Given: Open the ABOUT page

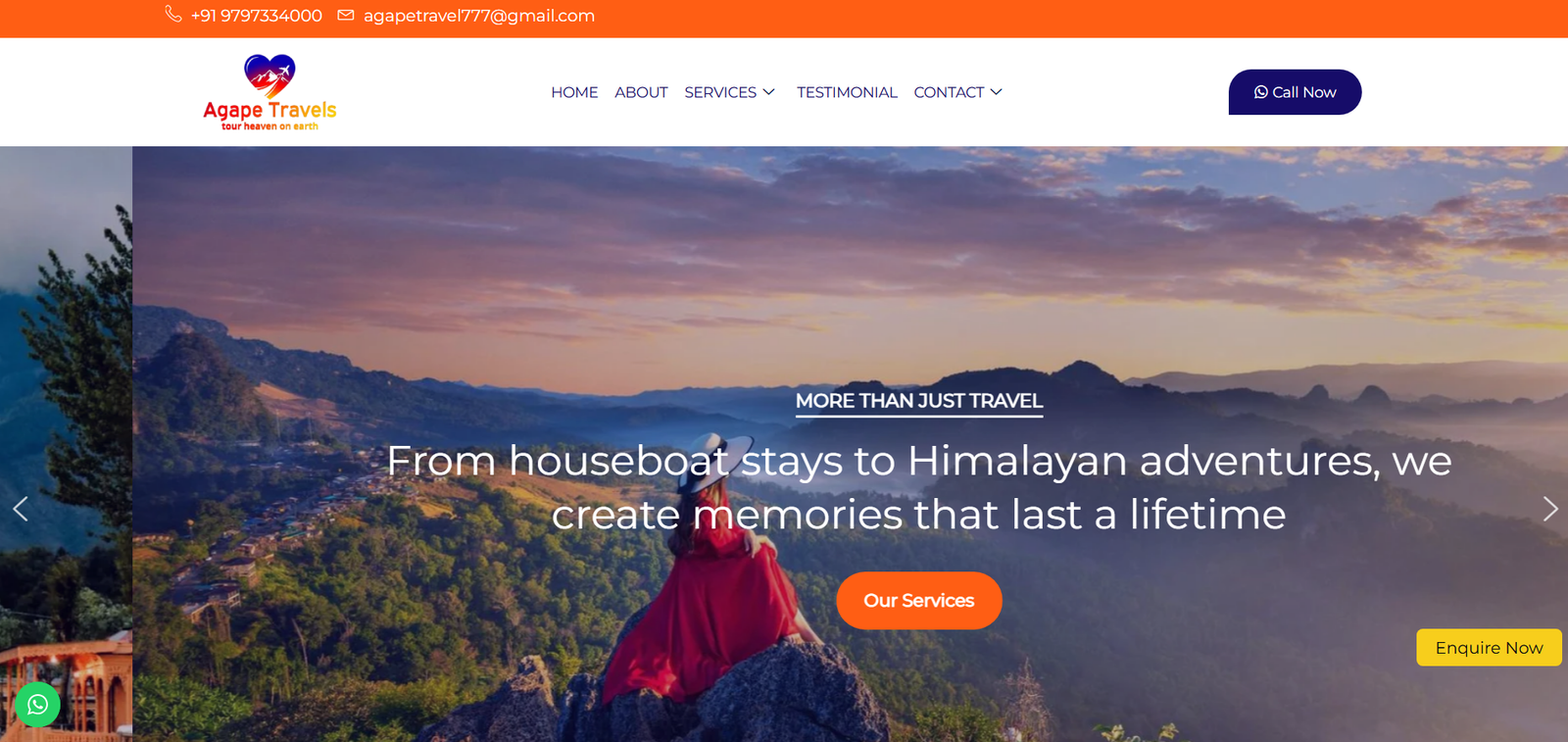Looking at the screenshot, I should pos(641,92).
